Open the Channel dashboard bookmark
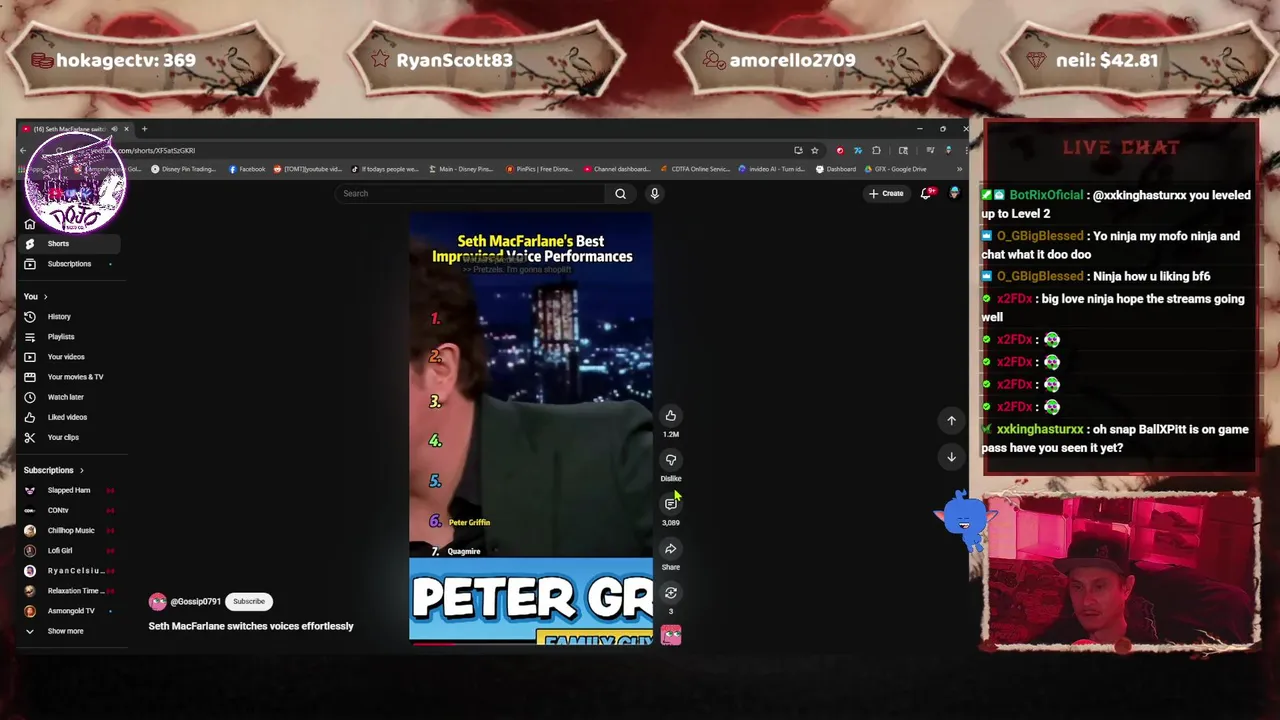 616,169
